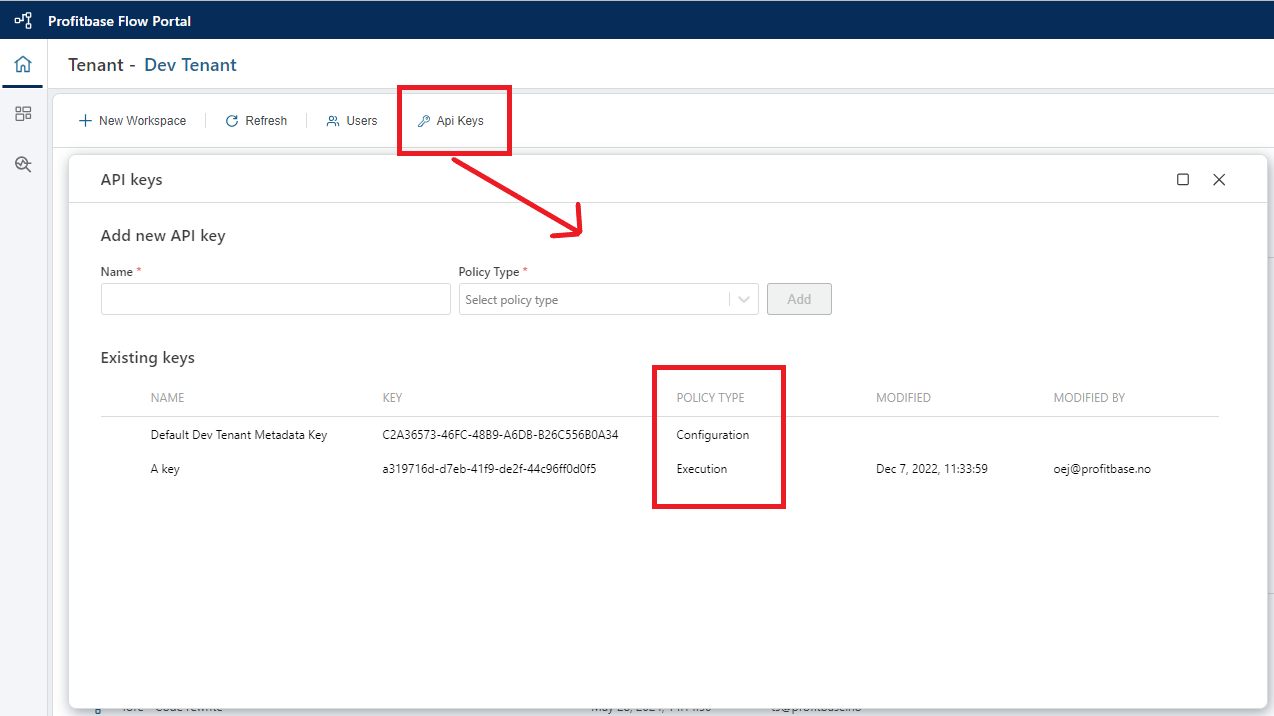Open the Home sidebar icon
The width and height of the screenshot is (1274, 716).
click(x=23, y=65)
